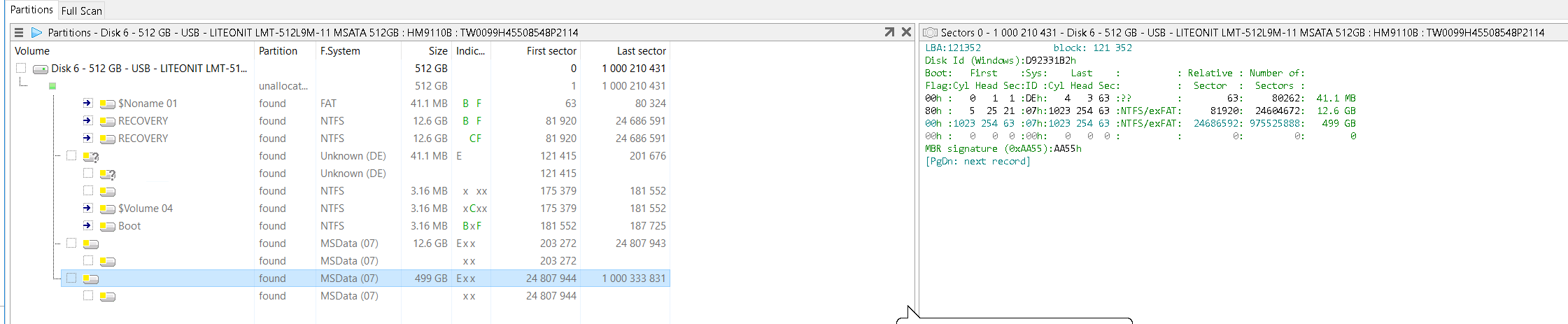Open volume arrow for $Volume 04
Image resolution: width=1568 pixels, height=324 pixels.
click(x=87, y=208)
